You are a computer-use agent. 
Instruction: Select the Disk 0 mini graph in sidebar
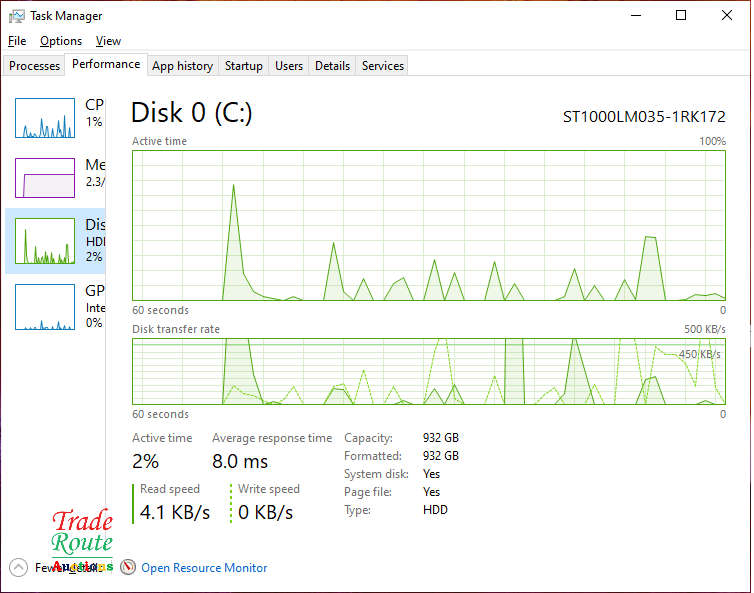45,241
